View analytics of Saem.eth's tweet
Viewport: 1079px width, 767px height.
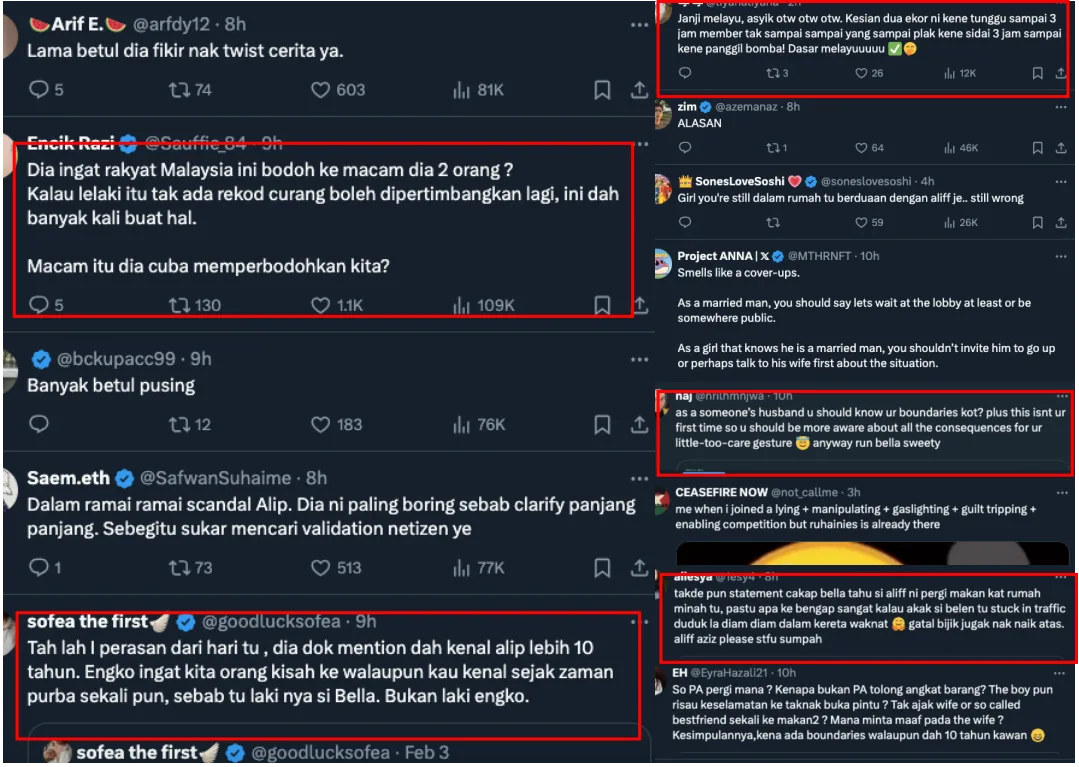(462, 567)
